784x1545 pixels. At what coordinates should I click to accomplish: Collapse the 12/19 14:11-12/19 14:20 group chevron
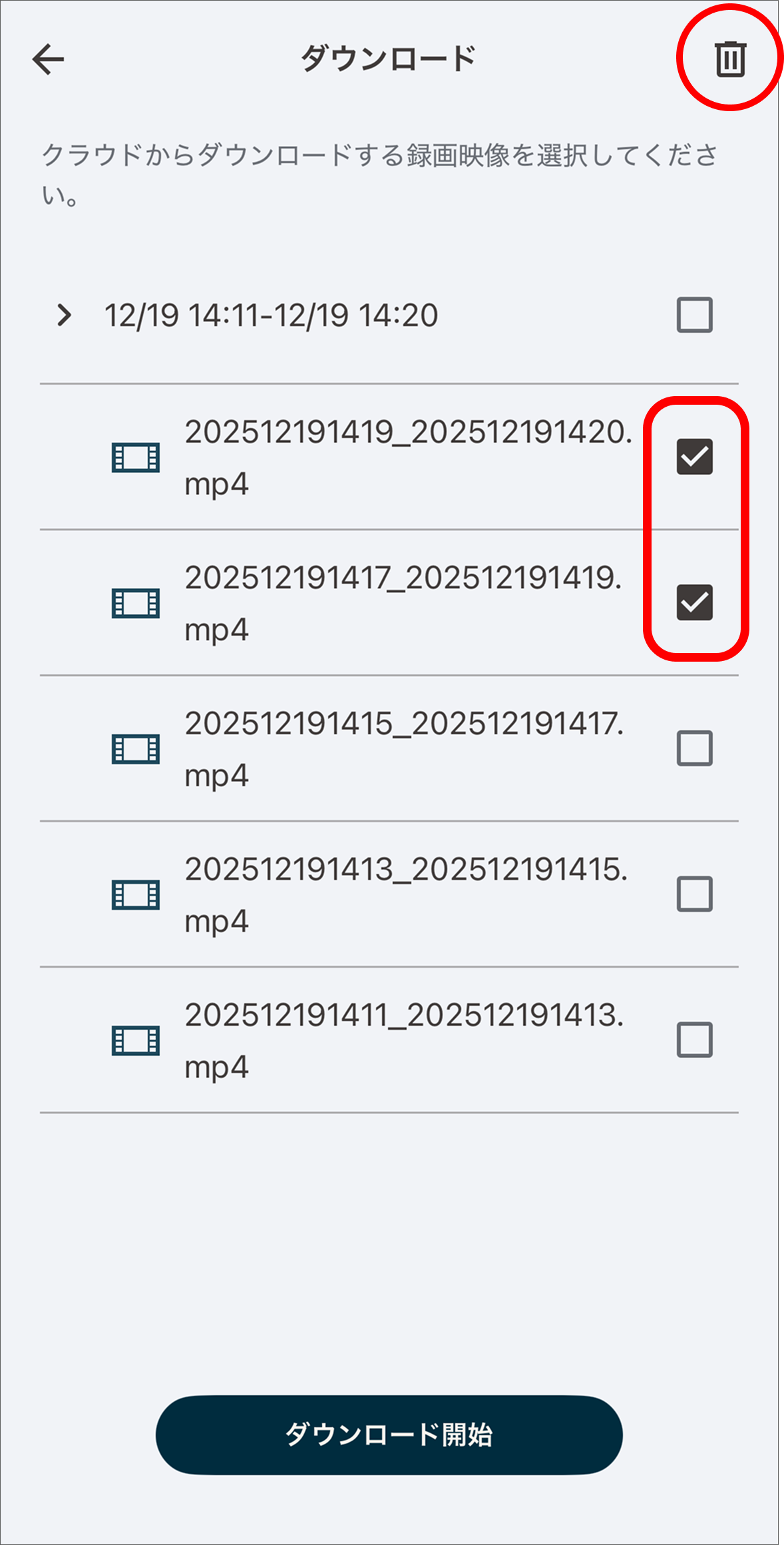point(64,315)
